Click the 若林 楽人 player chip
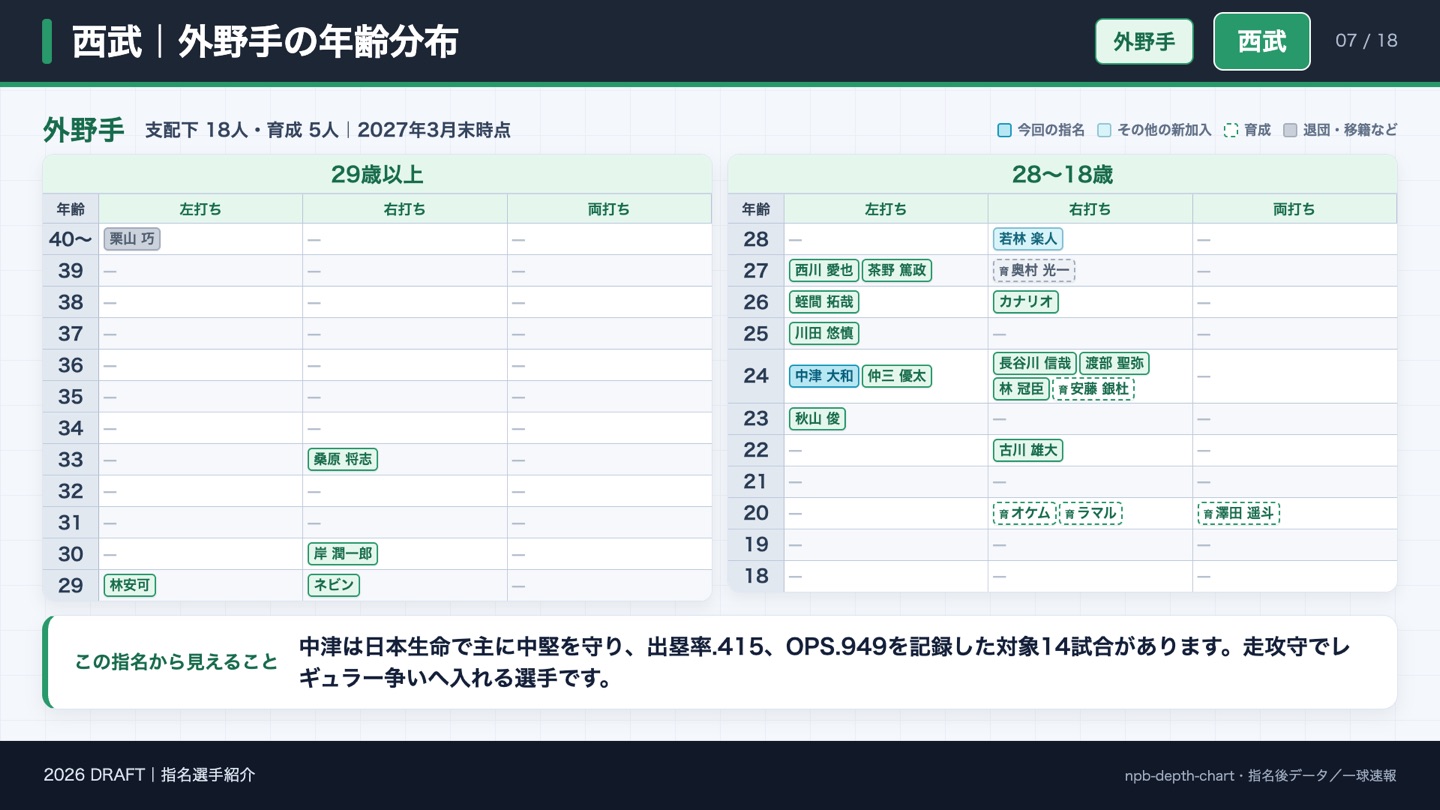 pos(1028,239)
